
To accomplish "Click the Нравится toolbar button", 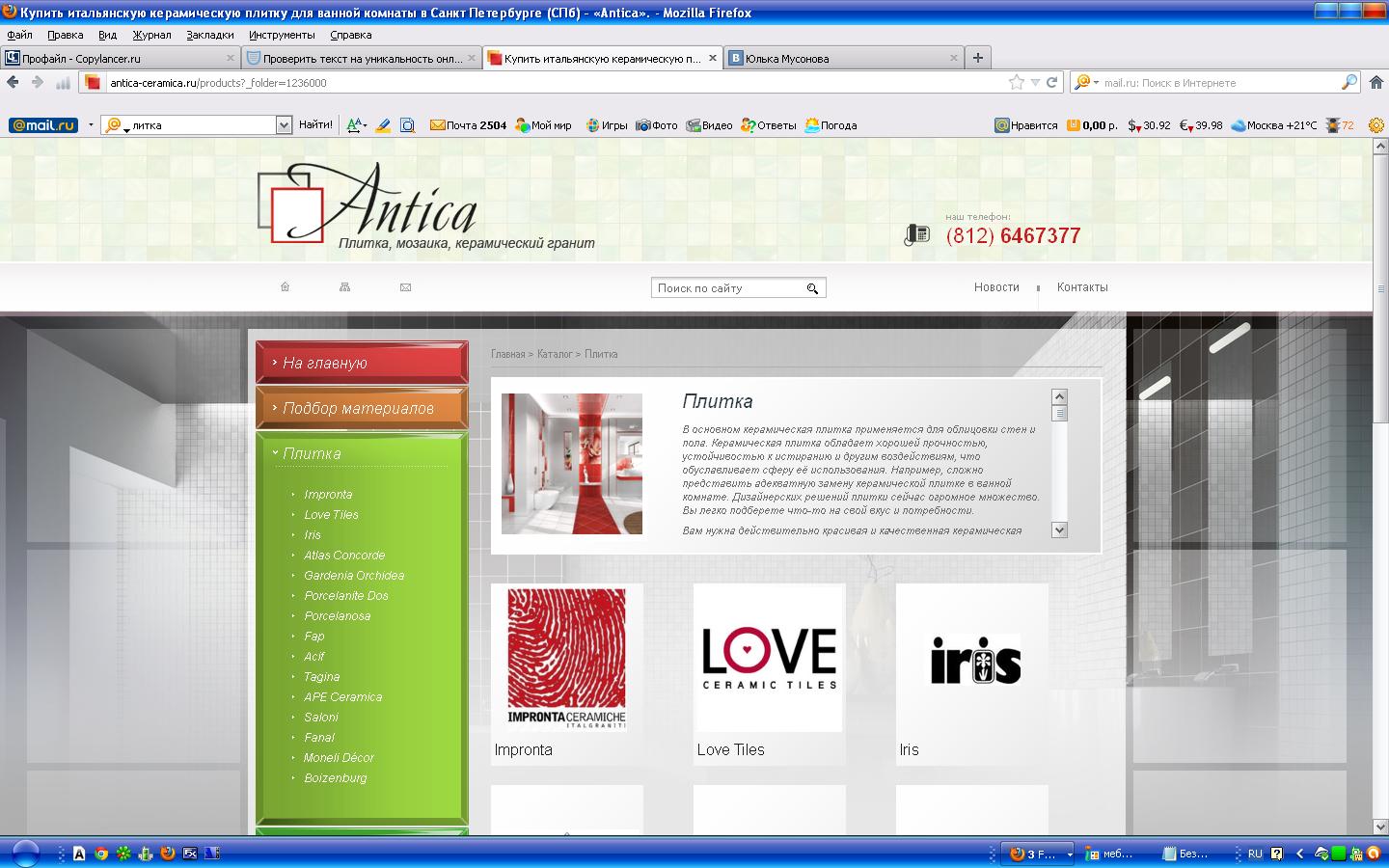I will [x=1026, y=125].
